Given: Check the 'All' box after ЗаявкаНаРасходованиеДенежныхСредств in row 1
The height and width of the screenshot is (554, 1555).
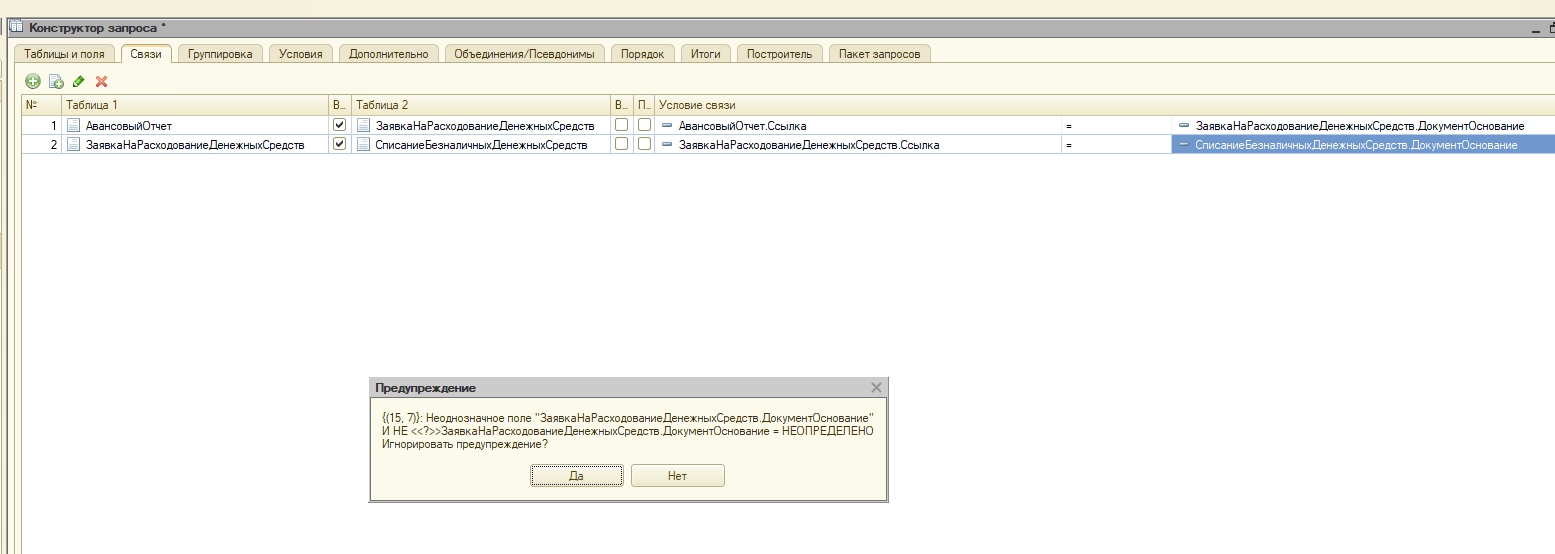Looking at the screenshot, I should click(621, 125).
